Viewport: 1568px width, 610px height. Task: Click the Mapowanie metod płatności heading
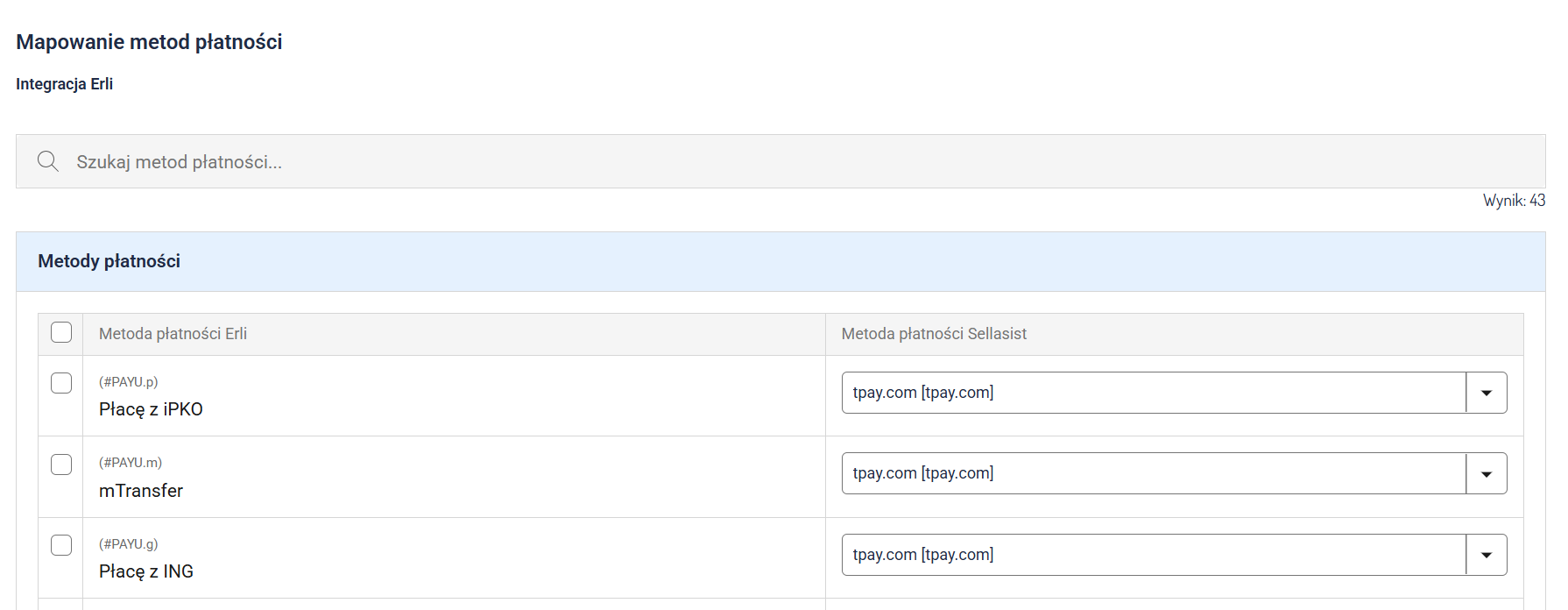149,42
